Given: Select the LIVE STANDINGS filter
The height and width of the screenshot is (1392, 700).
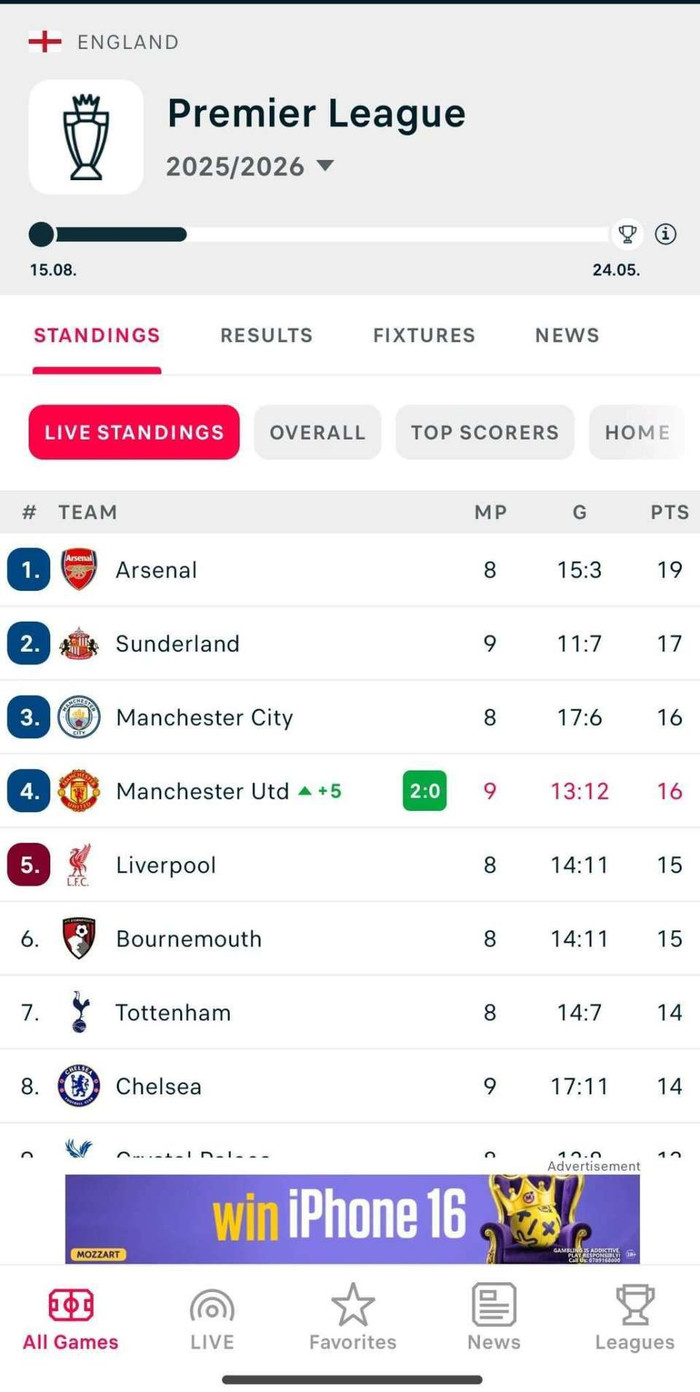Looking at the screenshot, I should coord(134,432).
